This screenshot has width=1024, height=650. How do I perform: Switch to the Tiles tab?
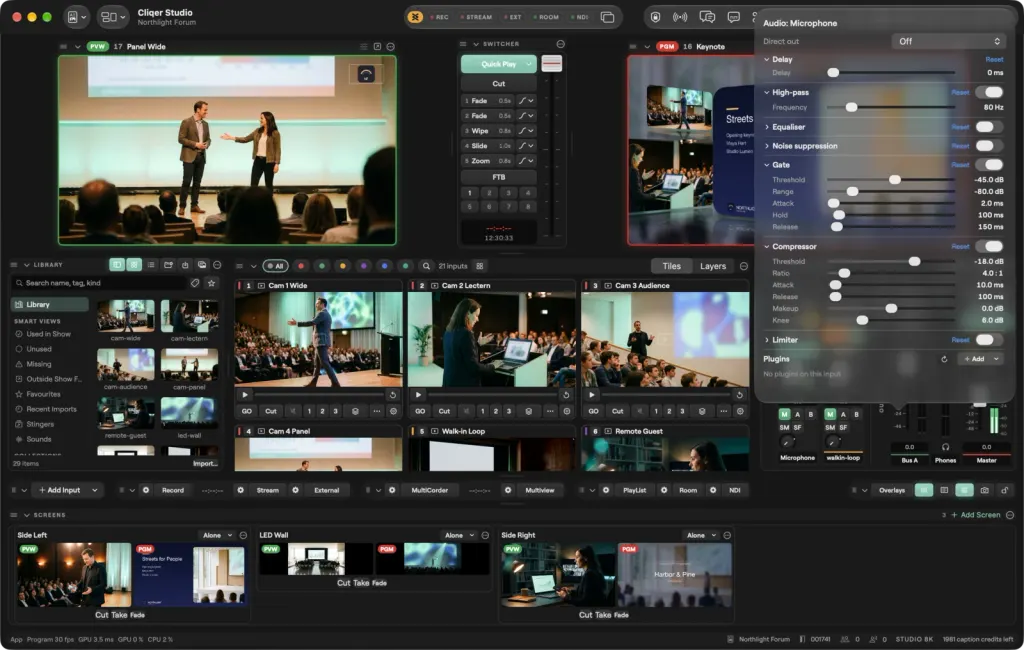tap(671, 266)
